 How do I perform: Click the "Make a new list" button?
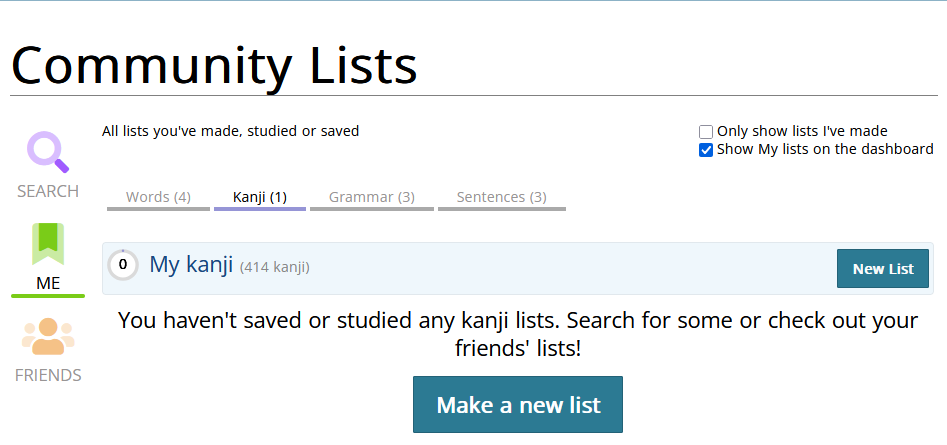tap(518, 405)
